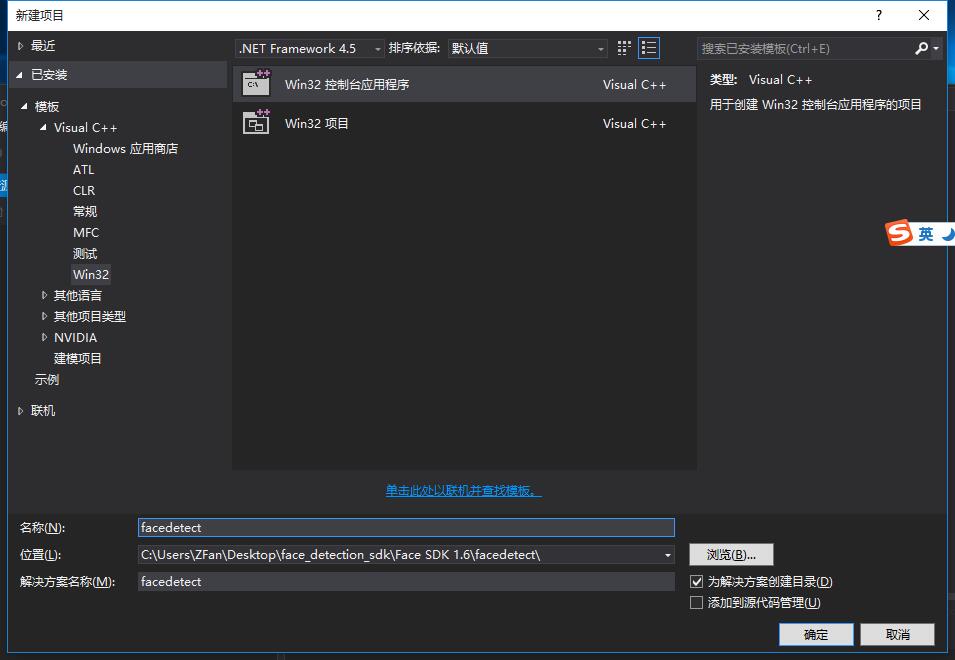Select the 建模项目 tree item

tap(77, 359)
